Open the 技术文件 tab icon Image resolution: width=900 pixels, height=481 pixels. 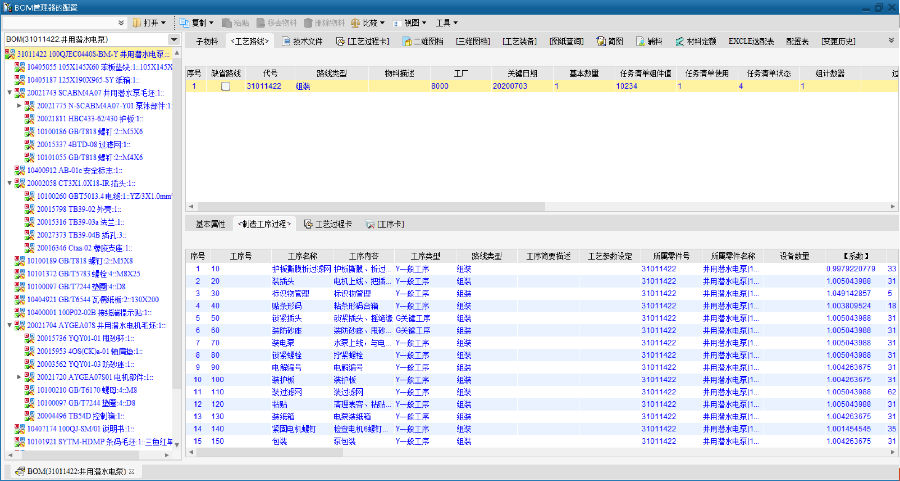click(284, 42)
